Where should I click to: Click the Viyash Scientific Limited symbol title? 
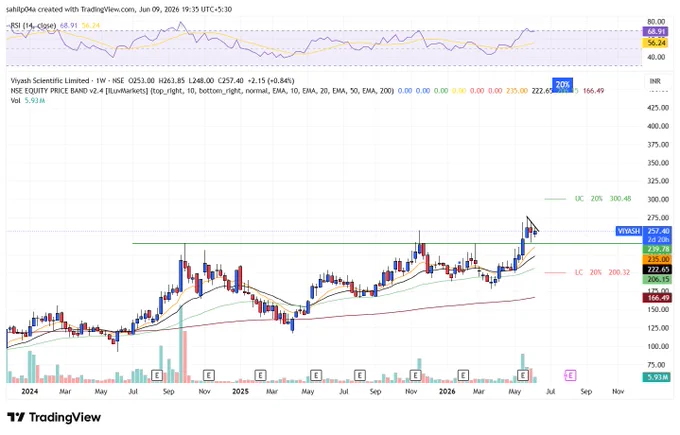point(50,81)
